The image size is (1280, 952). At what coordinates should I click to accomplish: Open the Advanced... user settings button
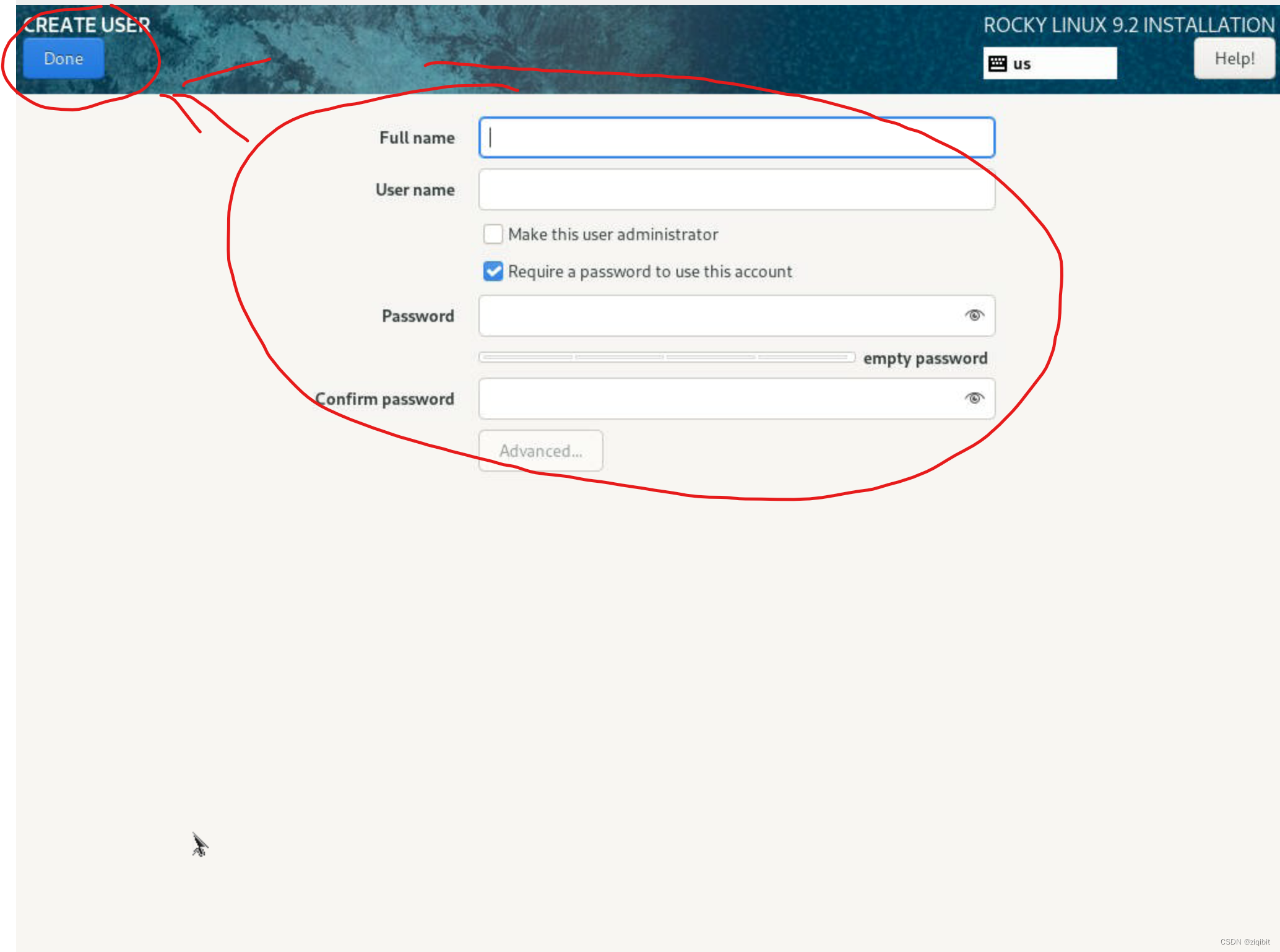(541, 451)
